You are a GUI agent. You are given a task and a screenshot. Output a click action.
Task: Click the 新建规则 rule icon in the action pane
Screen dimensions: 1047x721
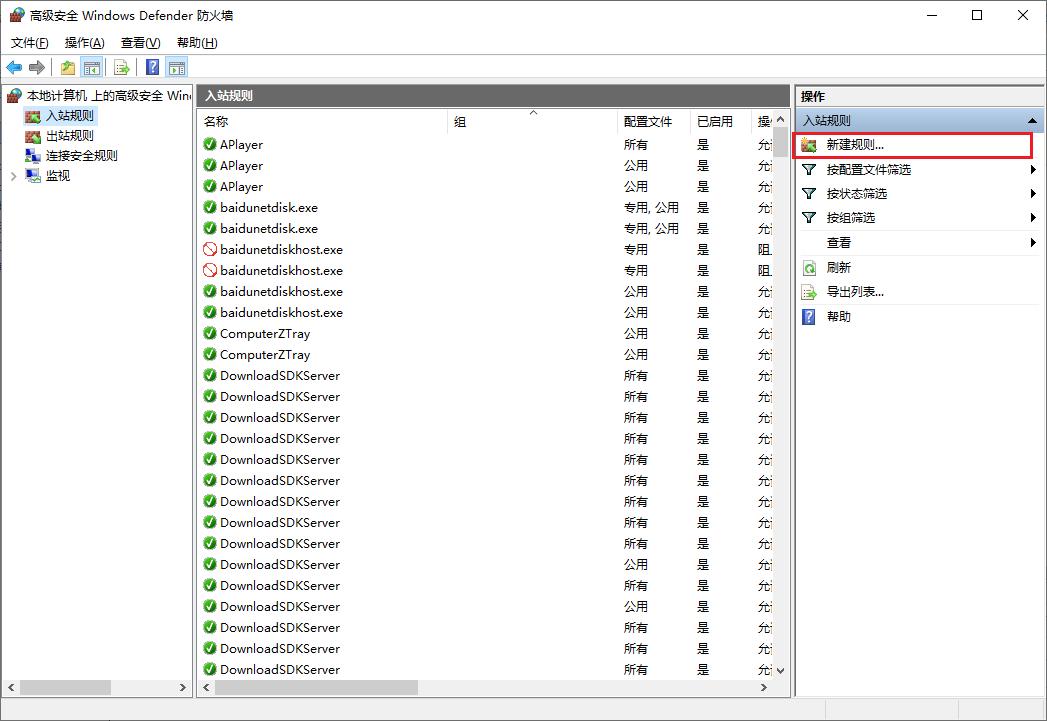[x=807, y=145]
